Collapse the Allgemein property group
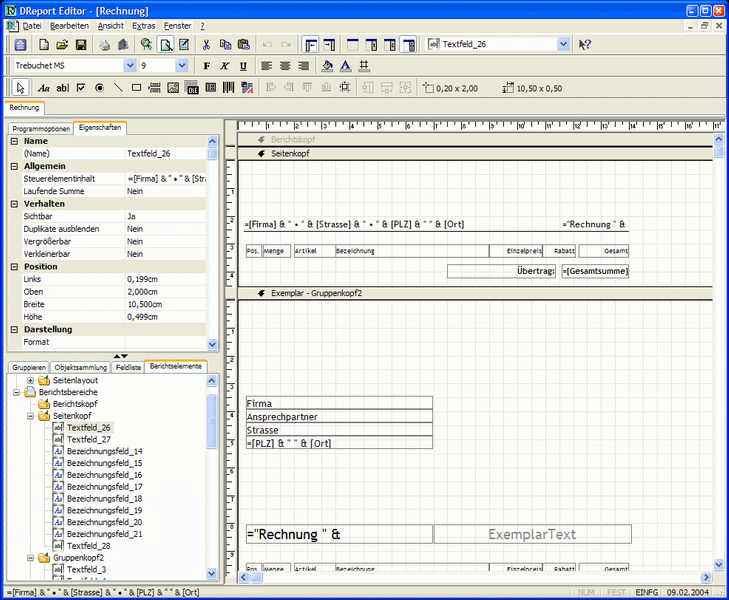The width and height of the screenshot is (729, 600). click(x=14, y=166)
